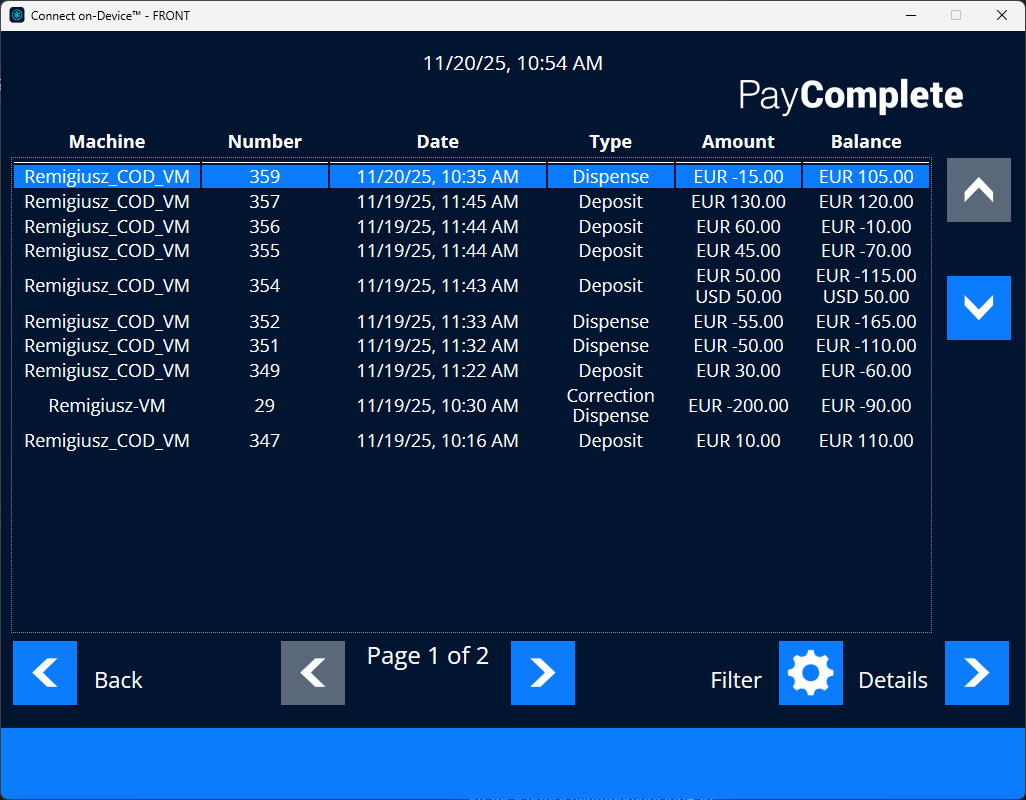Open Details using the blue arrow icon
This screenshot has width=1026, height=800.
point(977,673)
